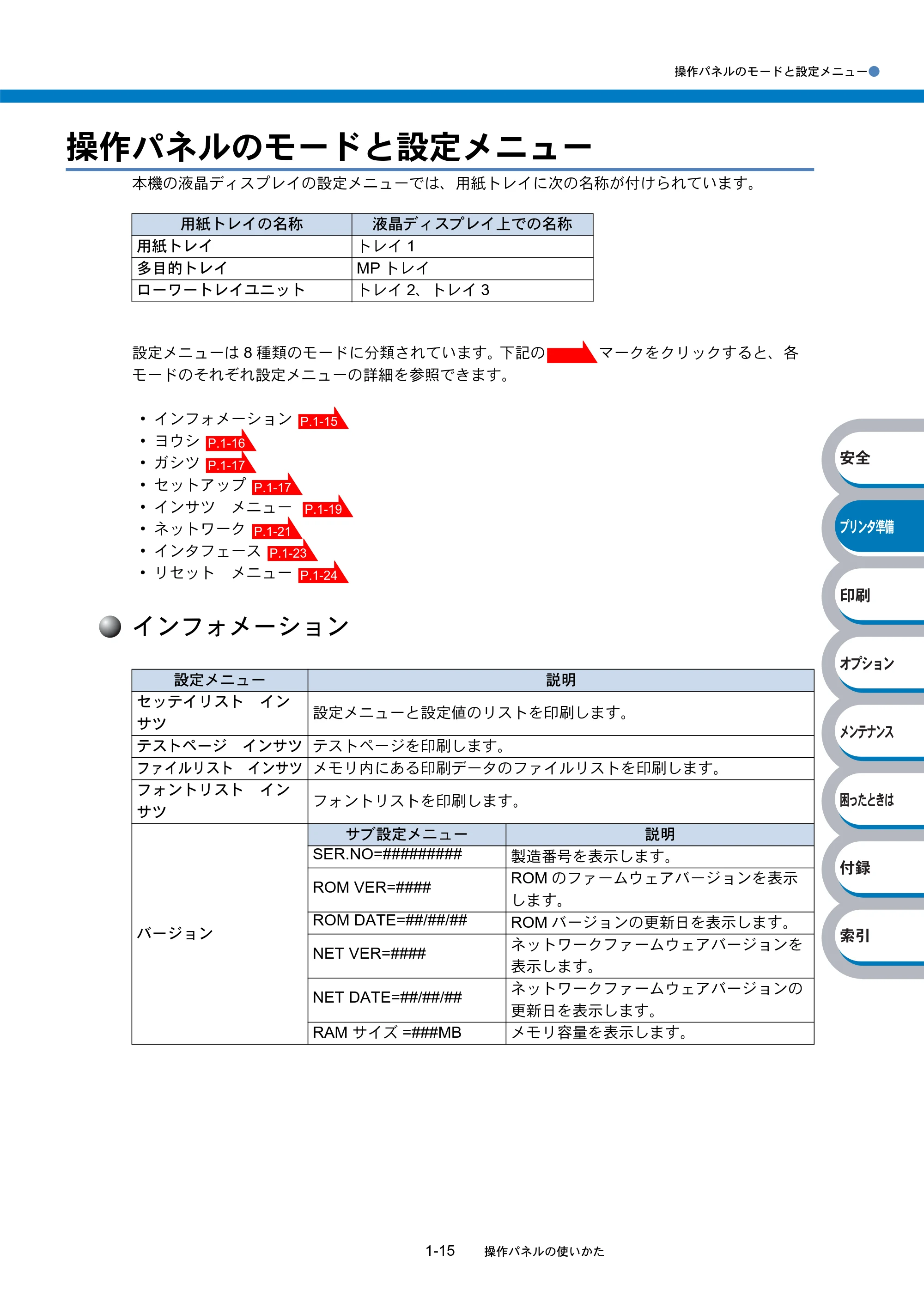Click the page number '1-15' footer
The image size is (924, 1308).
coord(440,1250)
